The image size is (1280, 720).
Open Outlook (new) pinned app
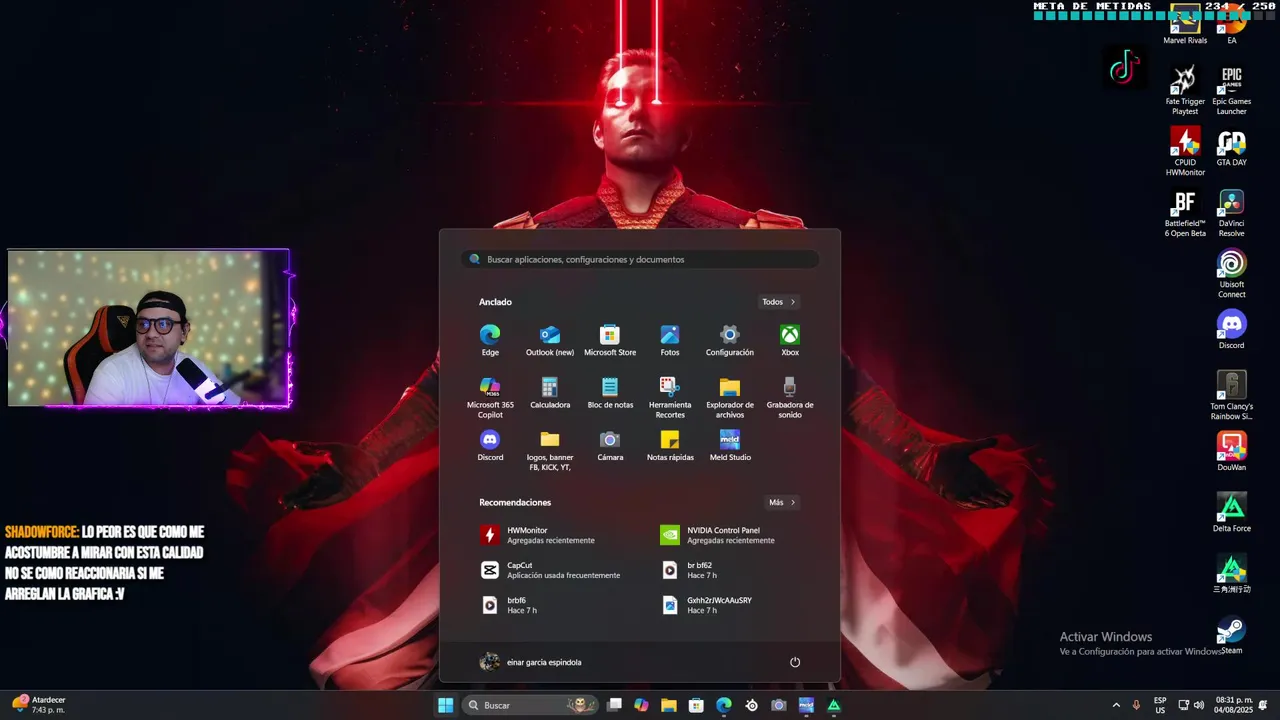550,340
